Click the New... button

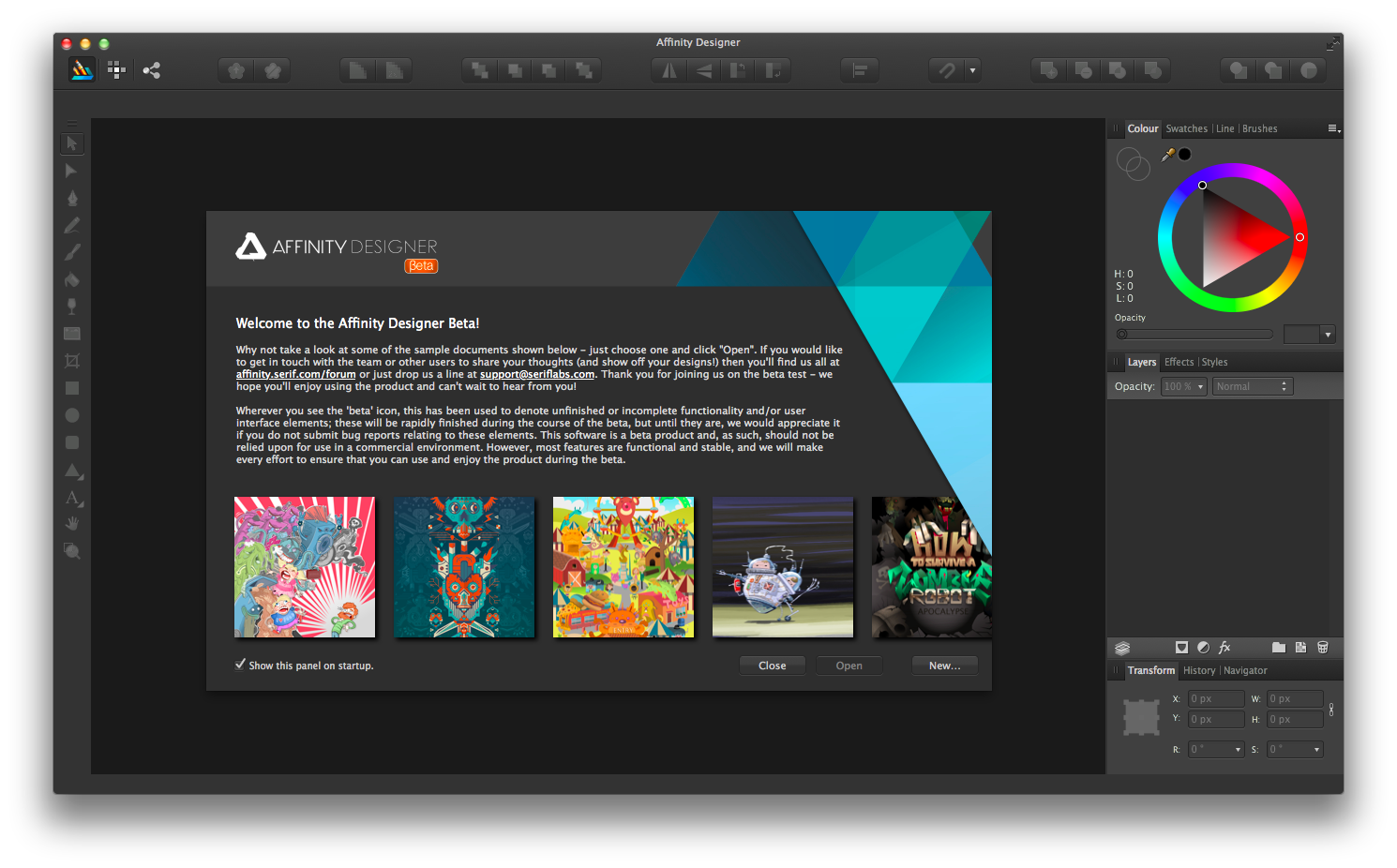click(945, 666)
